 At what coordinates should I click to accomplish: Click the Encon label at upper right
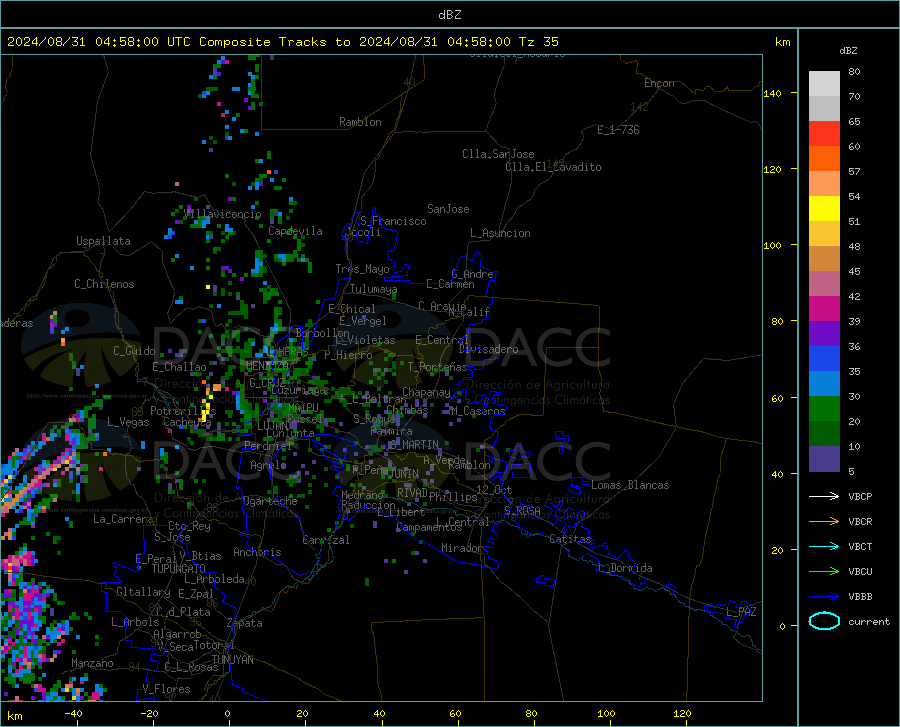[x=659, y=83]
